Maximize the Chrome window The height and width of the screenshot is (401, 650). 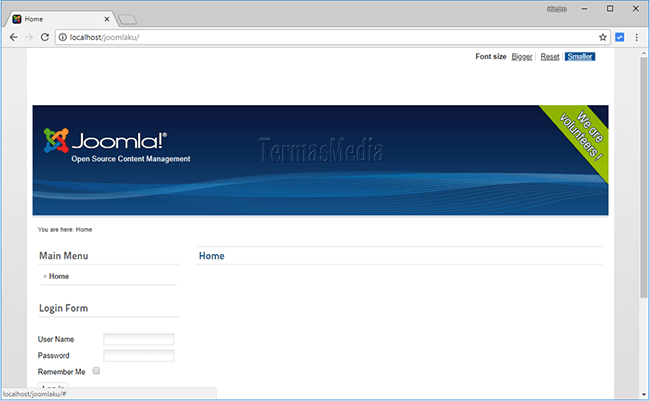(610, 9)
